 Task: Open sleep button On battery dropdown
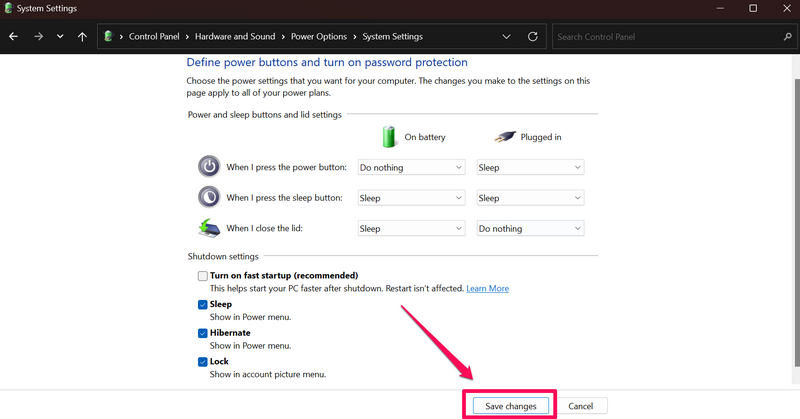pyautogui.click(x=411, y=198)
